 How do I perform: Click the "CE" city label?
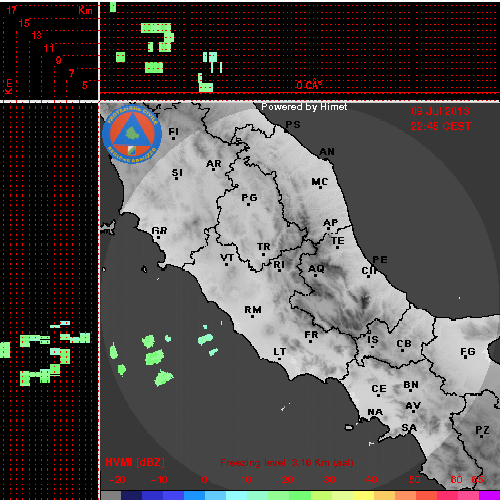point(379,389)
